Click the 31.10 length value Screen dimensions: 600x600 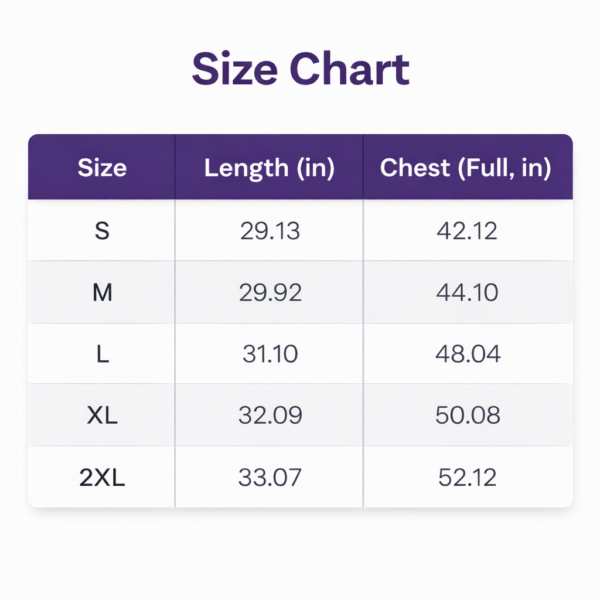(270, 354)
